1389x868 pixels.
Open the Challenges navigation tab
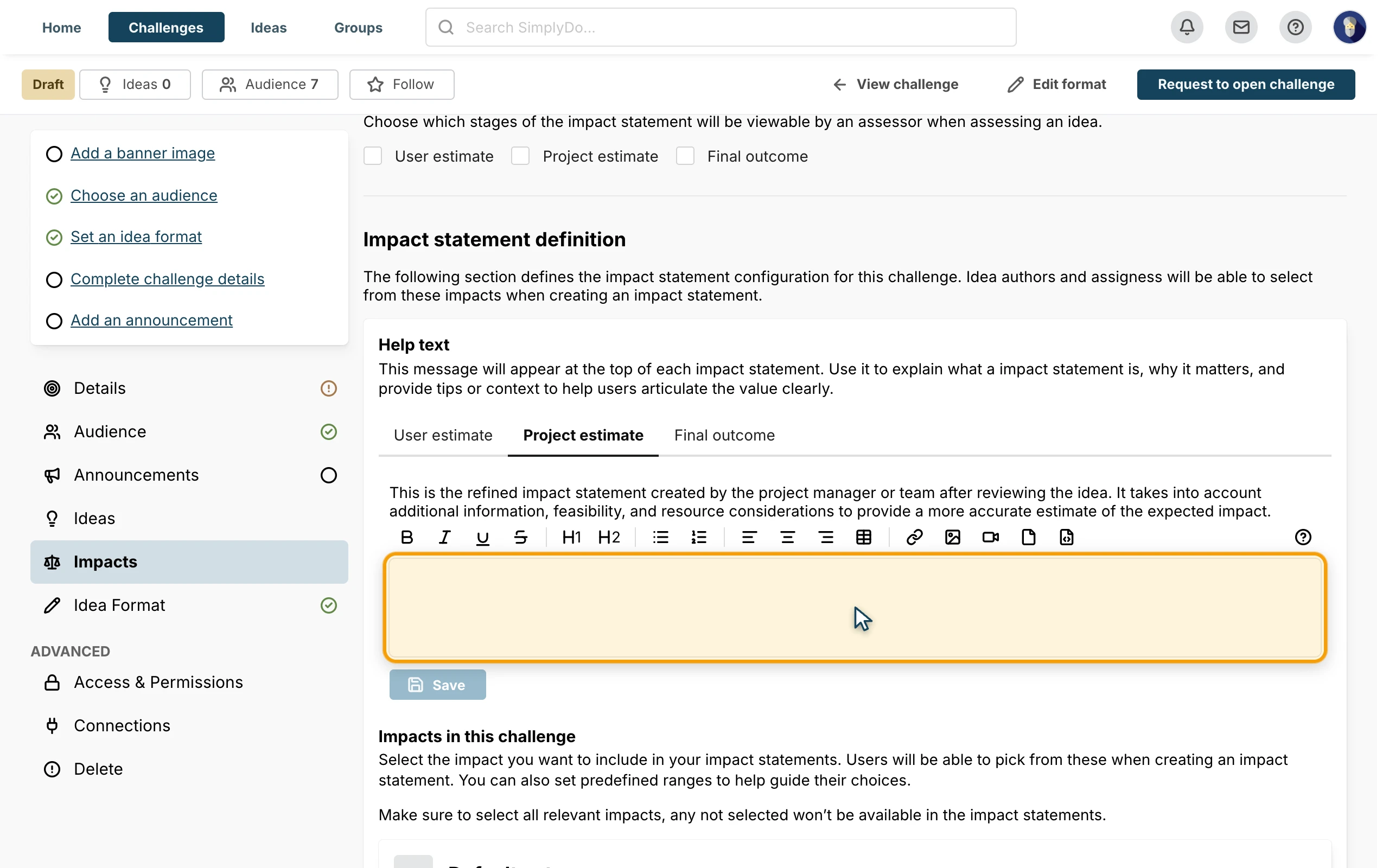166,27
